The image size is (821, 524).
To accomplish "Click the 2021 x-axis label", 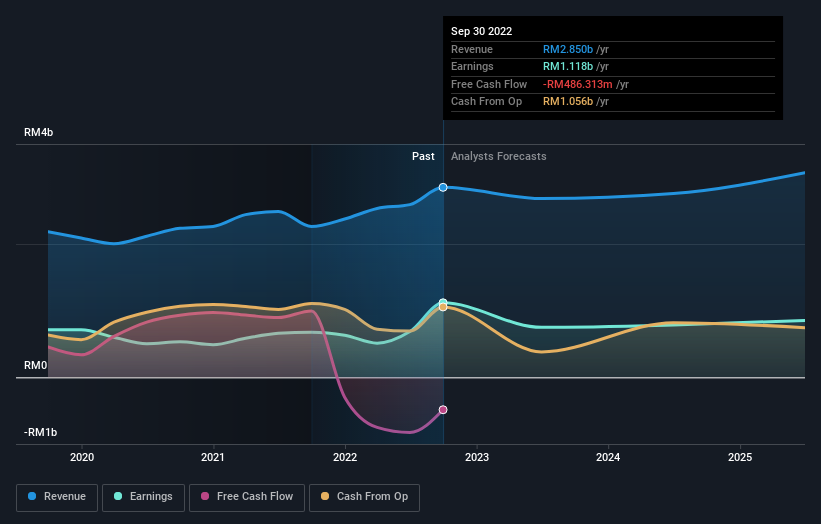I will (213, 458).
